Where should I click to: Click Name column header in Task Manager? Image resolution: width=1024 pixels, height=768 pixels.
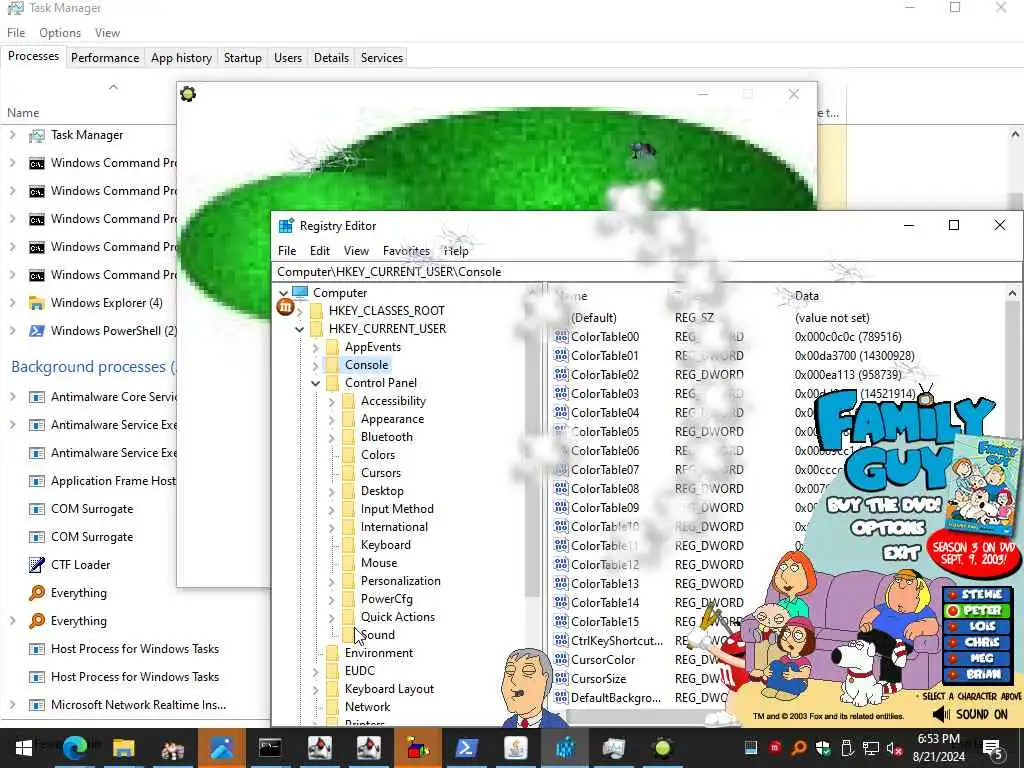coord(23,112)
